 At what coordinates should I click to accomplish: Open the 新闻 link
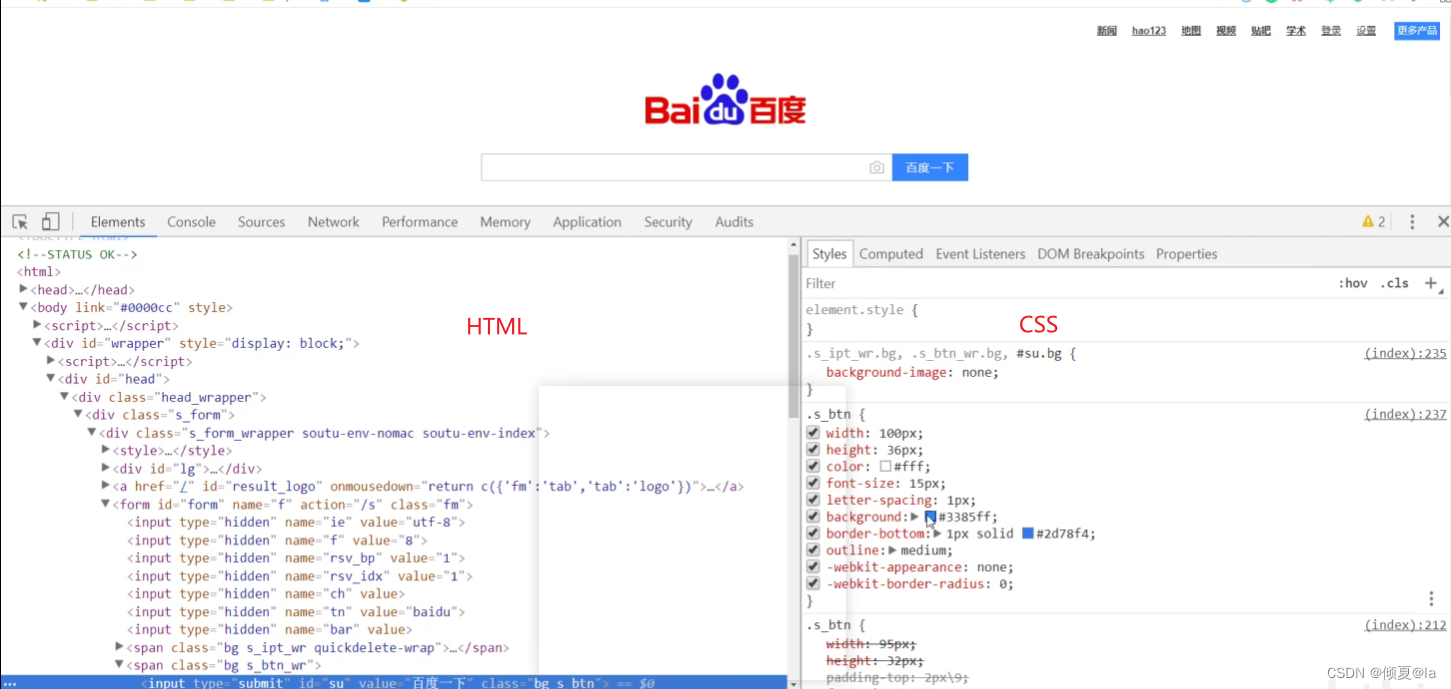[1106, 31]
